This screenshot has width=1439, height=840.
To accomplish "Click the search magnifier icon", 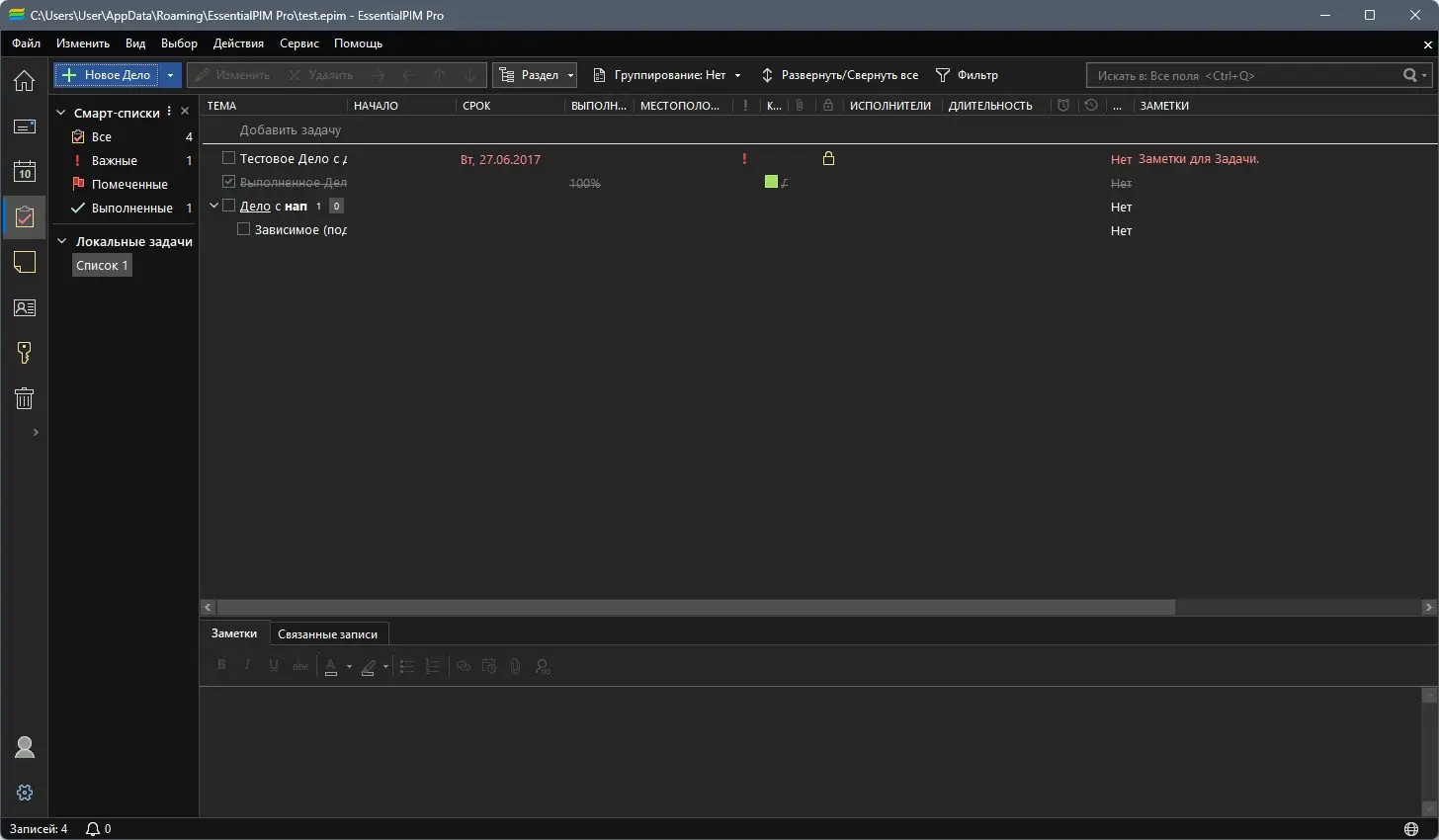I will (x=1410, y=75).
